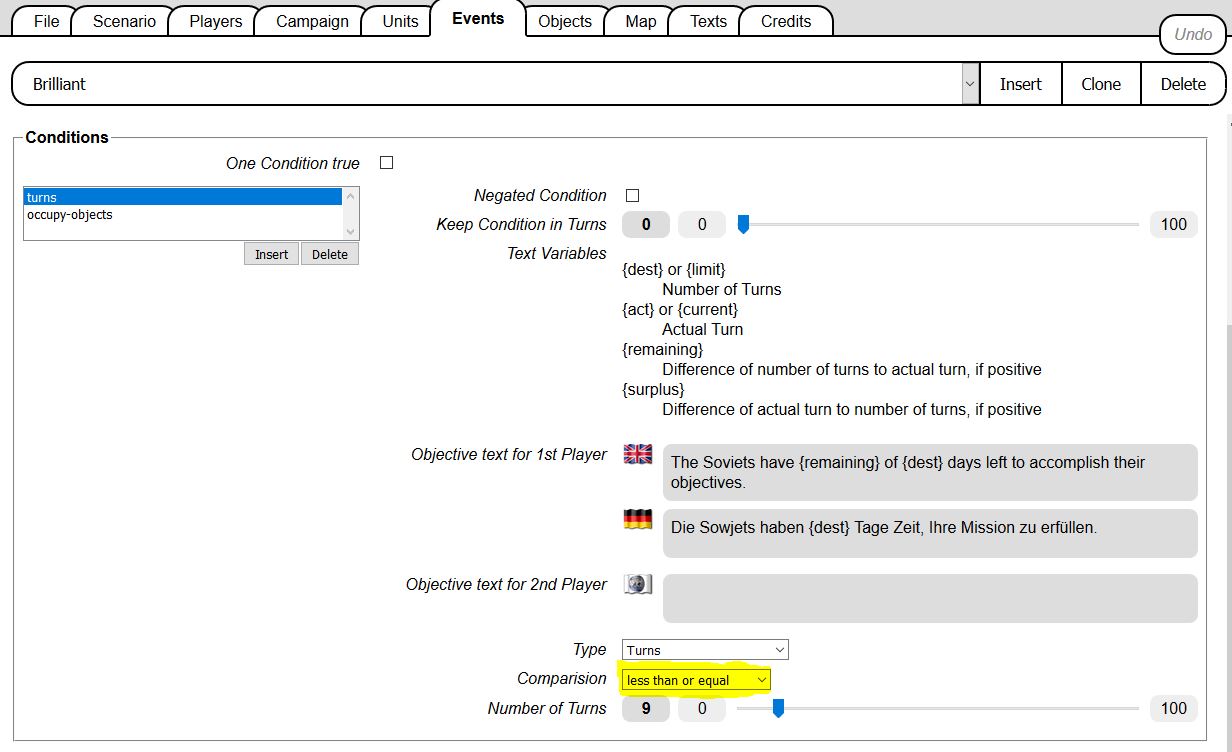Select the Events tab
This screenshot has height=752, width=1232.
(x=478, y=19)
